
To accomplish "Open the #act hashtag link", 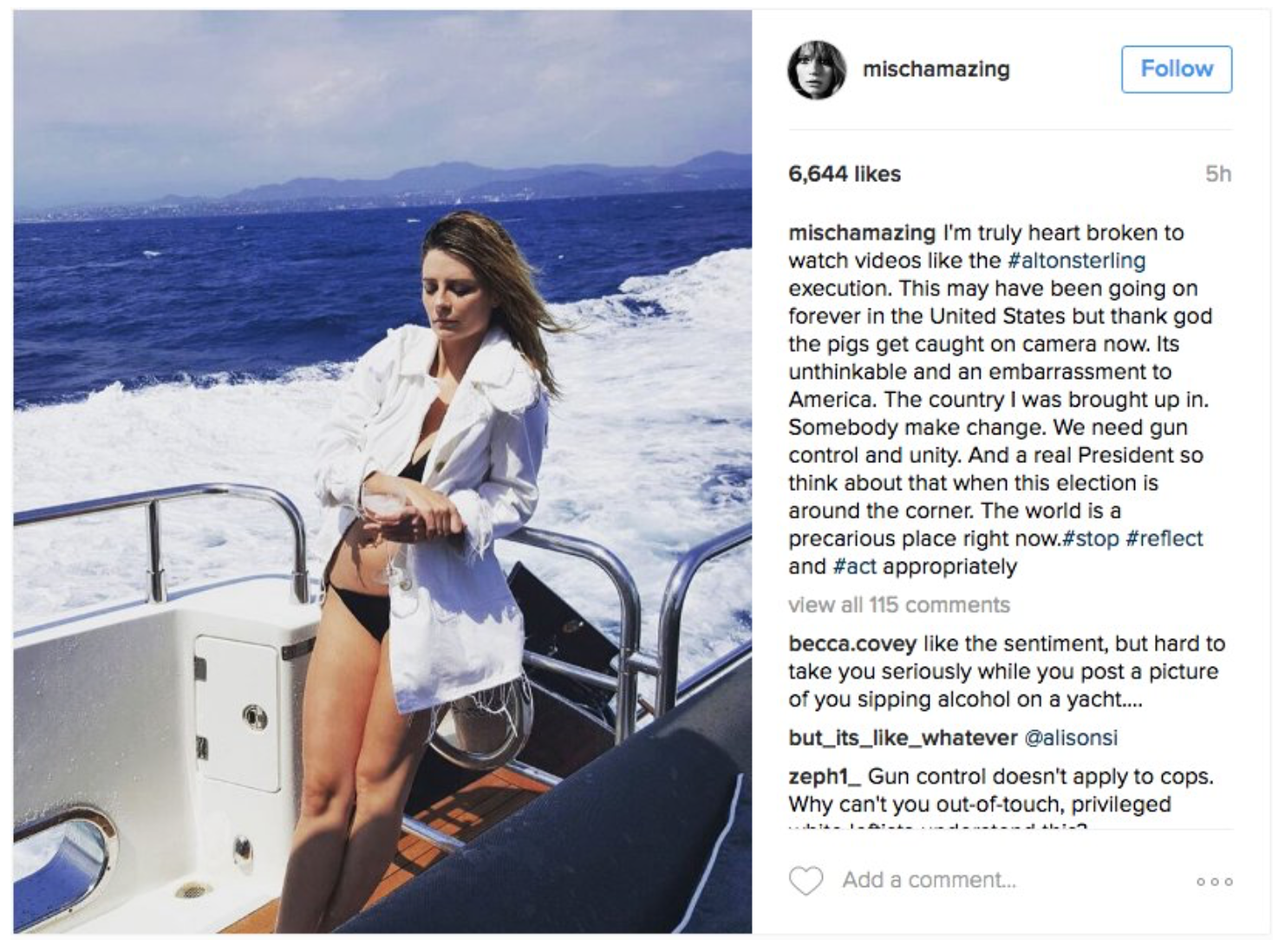I will pos(854,566).
